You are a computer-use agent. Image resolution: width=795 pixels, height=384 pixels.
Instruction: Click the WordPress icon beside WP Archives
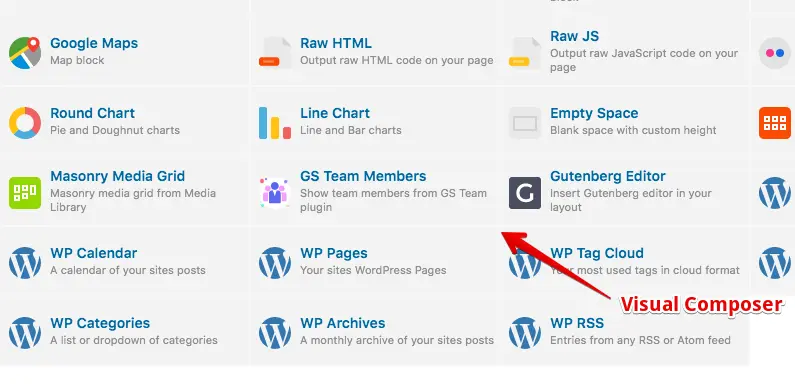(x=275, y=333)
